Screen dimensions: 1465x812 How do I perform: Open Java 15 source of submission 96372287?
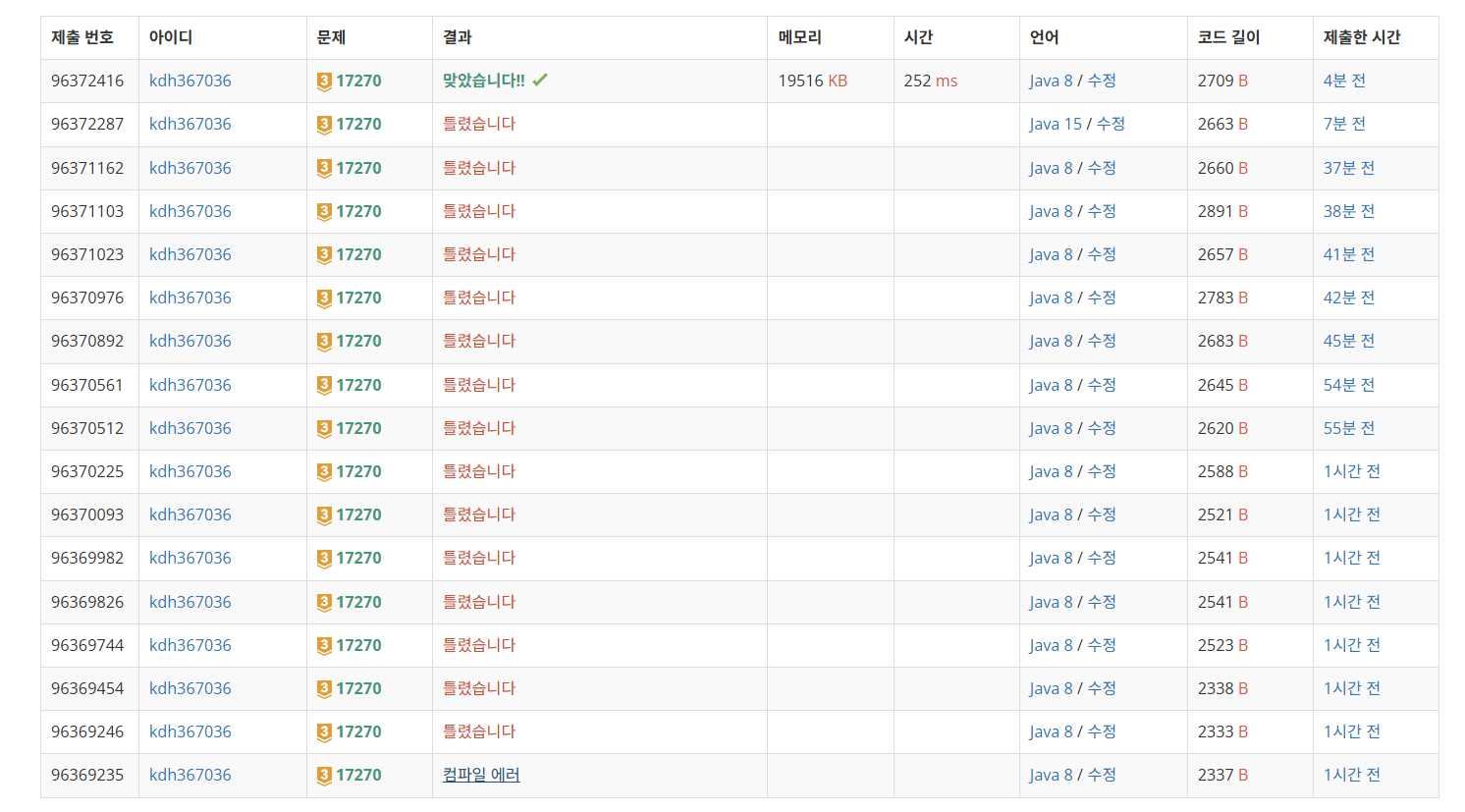[1056, 124]
